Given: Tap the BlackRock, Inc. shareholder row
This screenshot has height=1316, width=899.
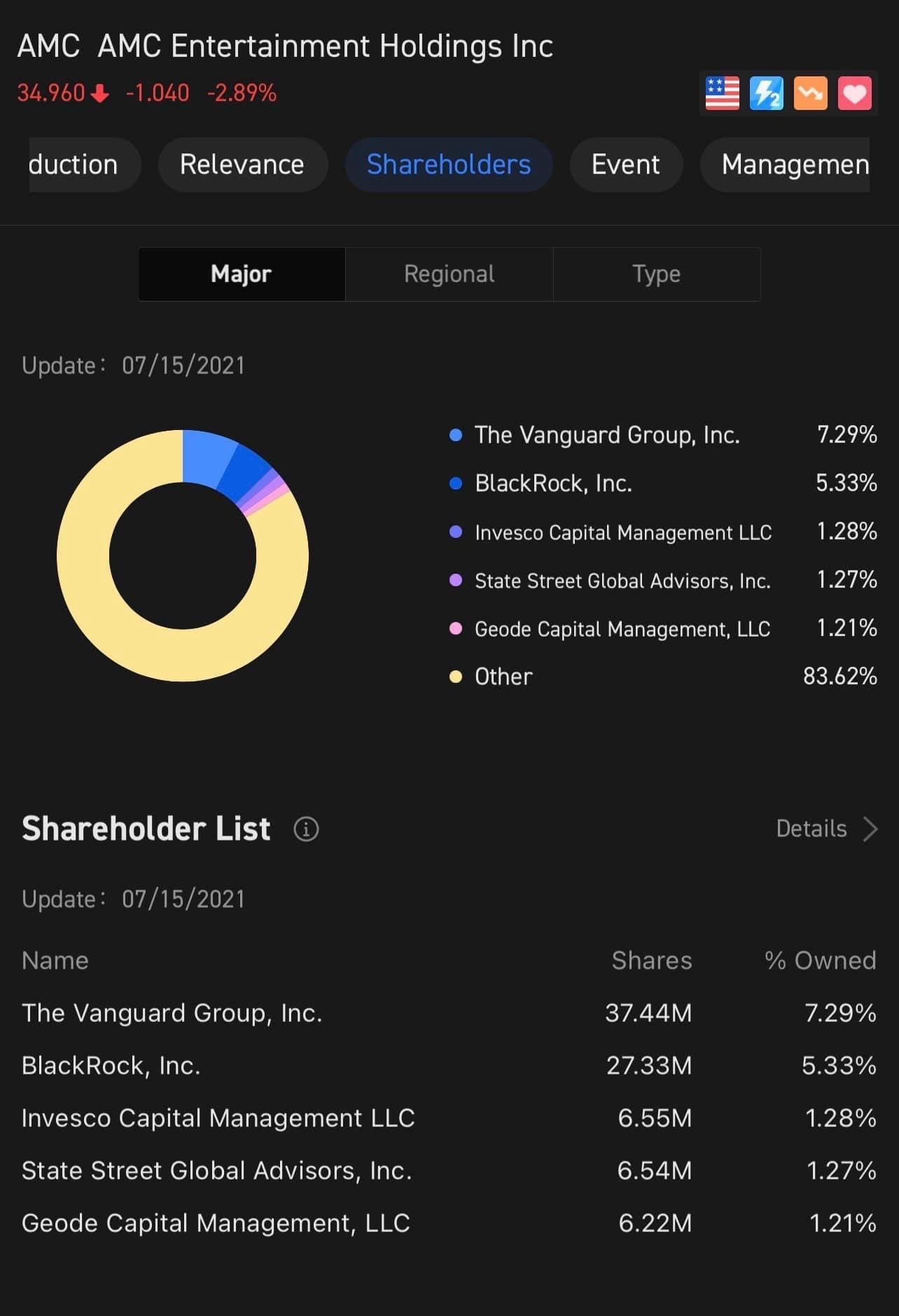Looking at the screenshot, I should pos(448,1065).
